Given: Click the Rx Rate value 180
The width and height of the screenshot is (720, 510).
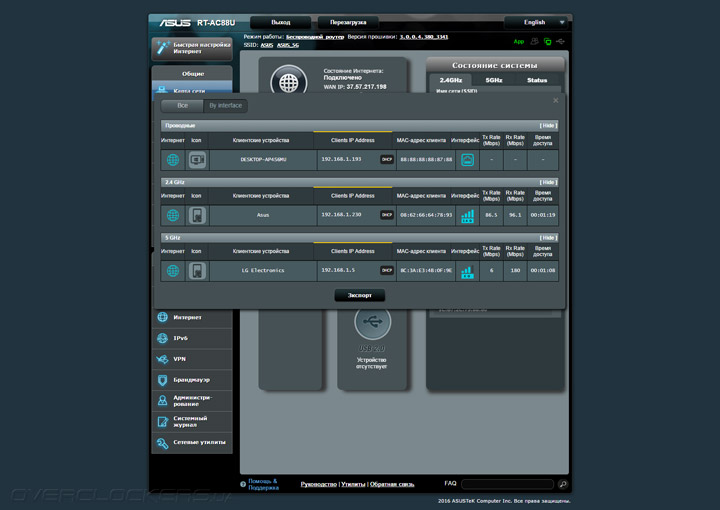Looking at the screenshot, I should tap(515, 271).
